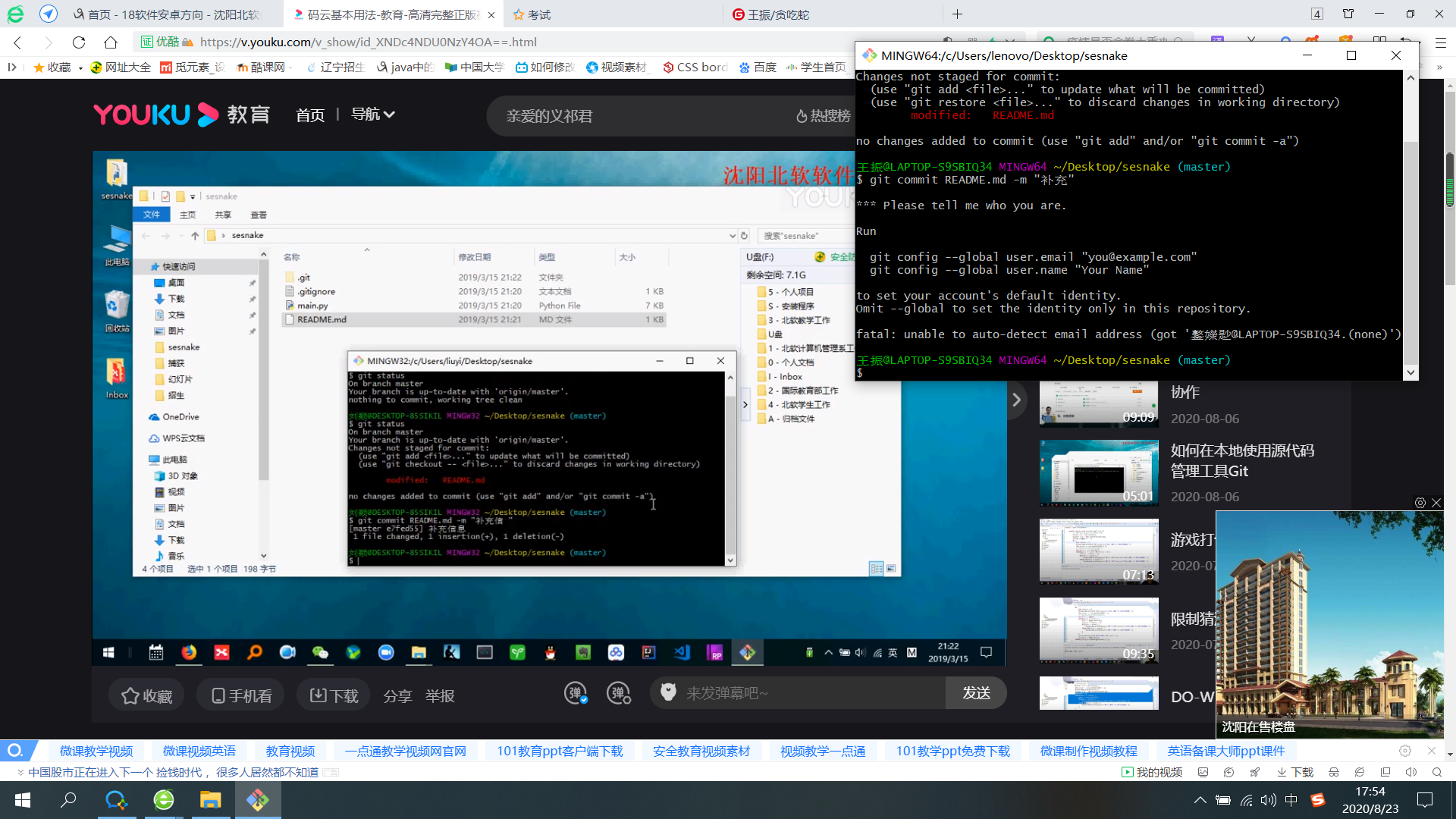Click 发送 to send danmaku comment
The width and height of the screenshot is (1456, 819).
pyautogui.click(x=976, y=693)
